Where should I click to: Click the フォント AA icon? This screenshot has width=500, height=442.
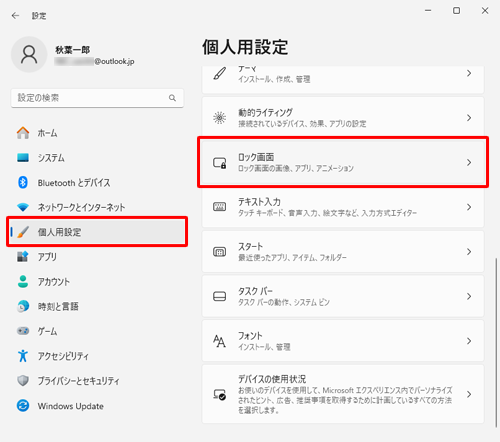[x=220, y=341]
